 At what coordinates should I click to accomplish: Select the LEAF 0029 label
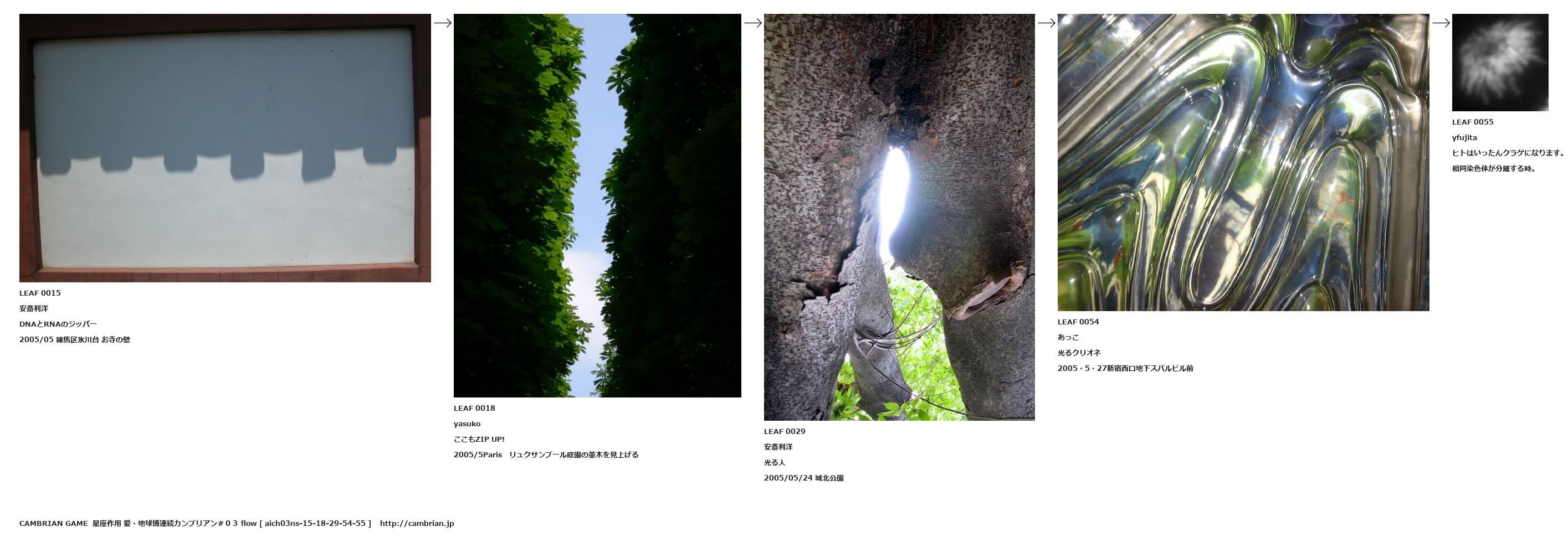785,432
